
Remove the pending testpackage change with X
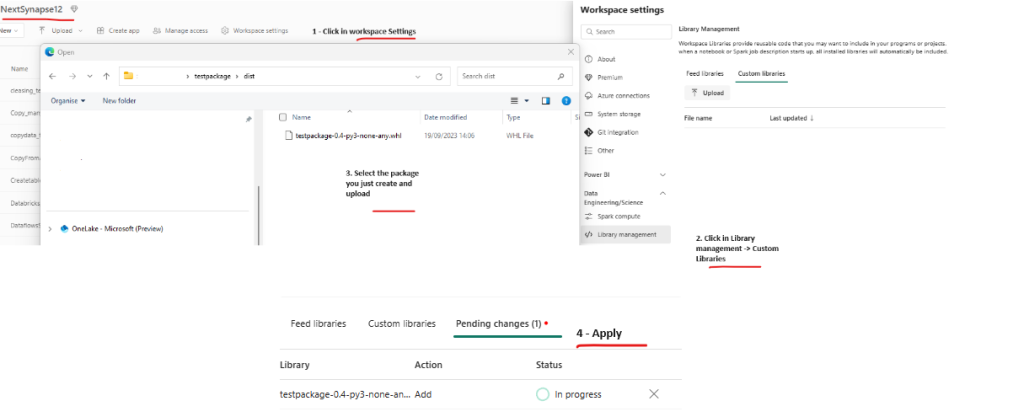click(x=654, y=394)
